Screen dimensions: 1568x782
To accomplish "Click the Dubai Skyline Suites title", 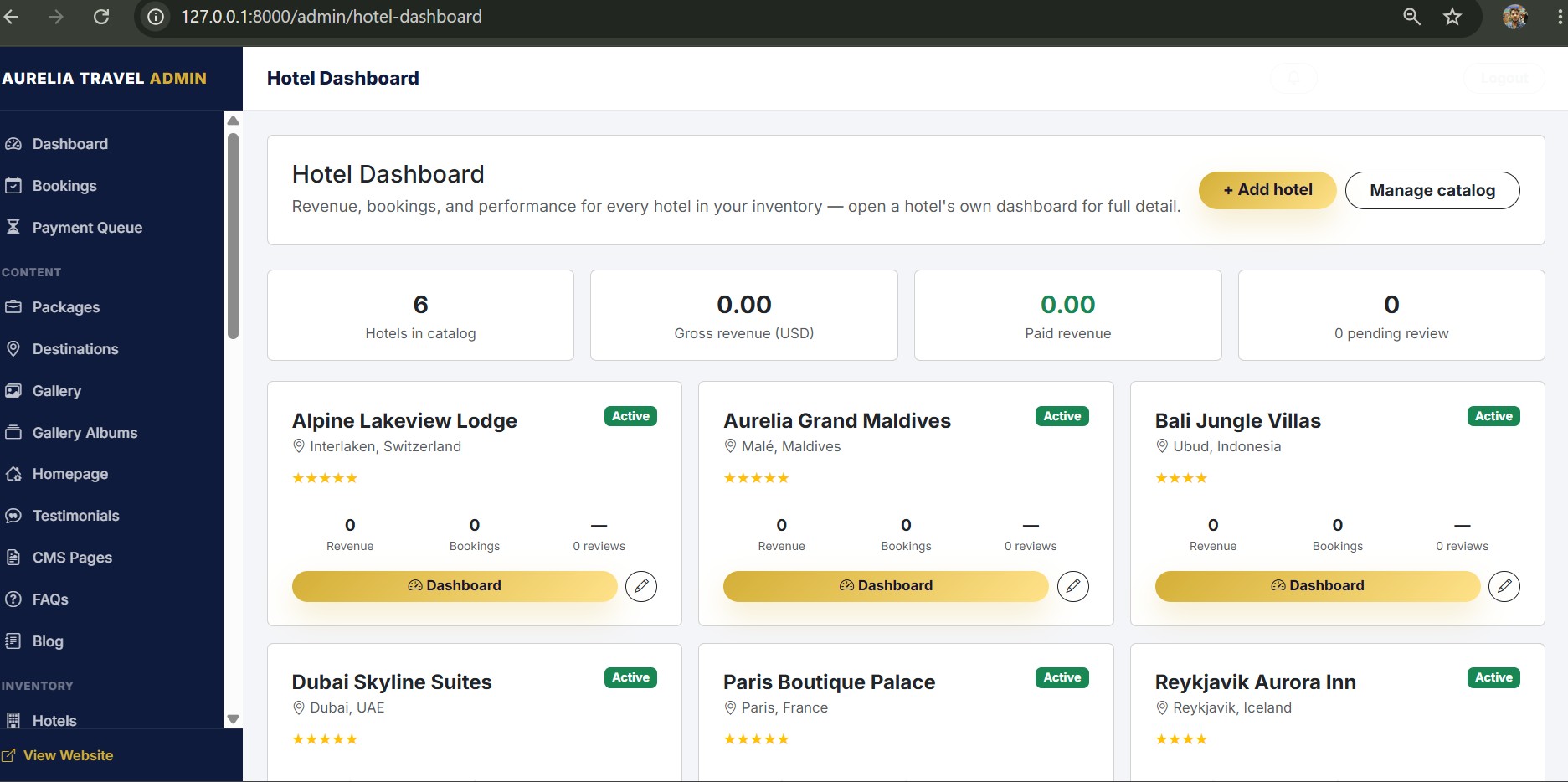I will (x=392, y=682).
